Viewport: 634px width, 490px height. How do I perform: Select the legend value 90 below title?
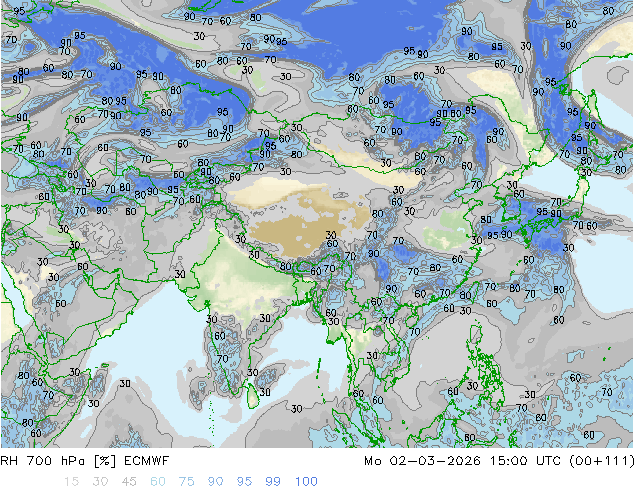(215, 482)
